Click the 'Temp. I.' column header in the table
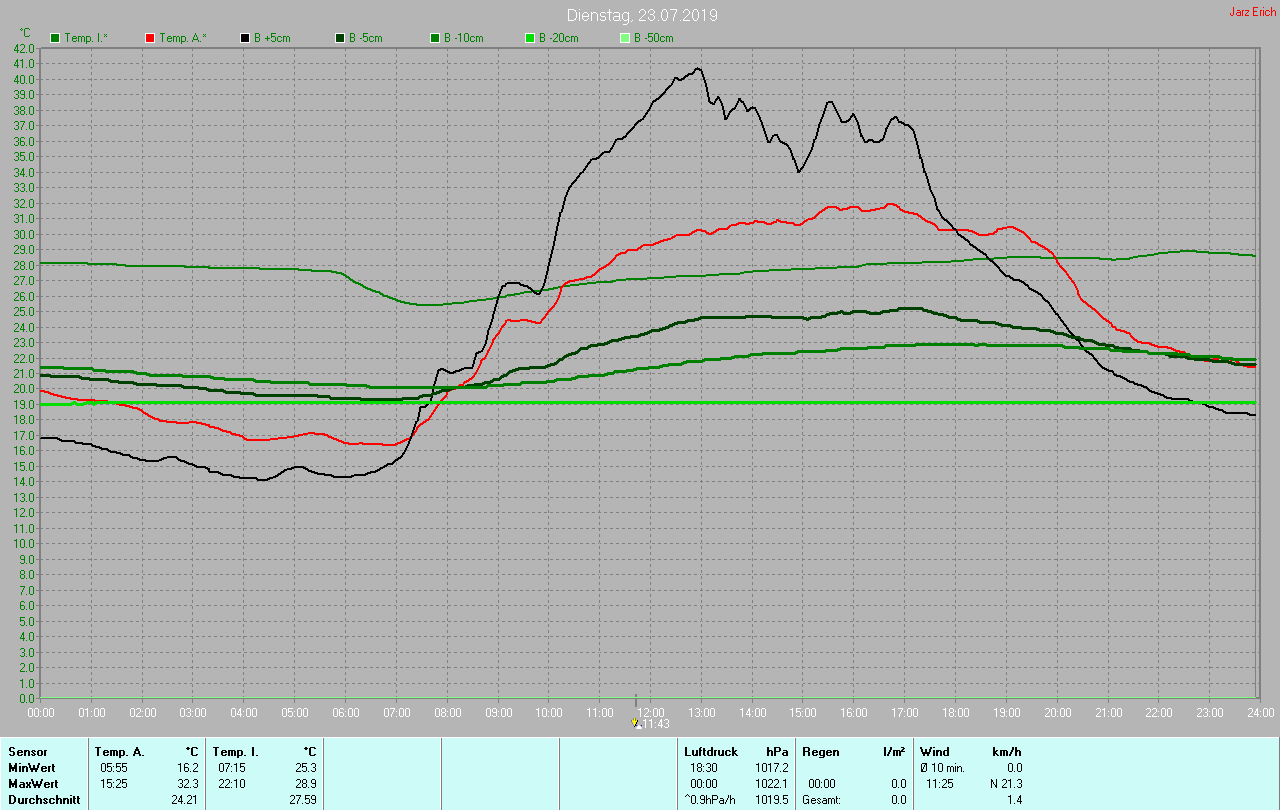 236,752
